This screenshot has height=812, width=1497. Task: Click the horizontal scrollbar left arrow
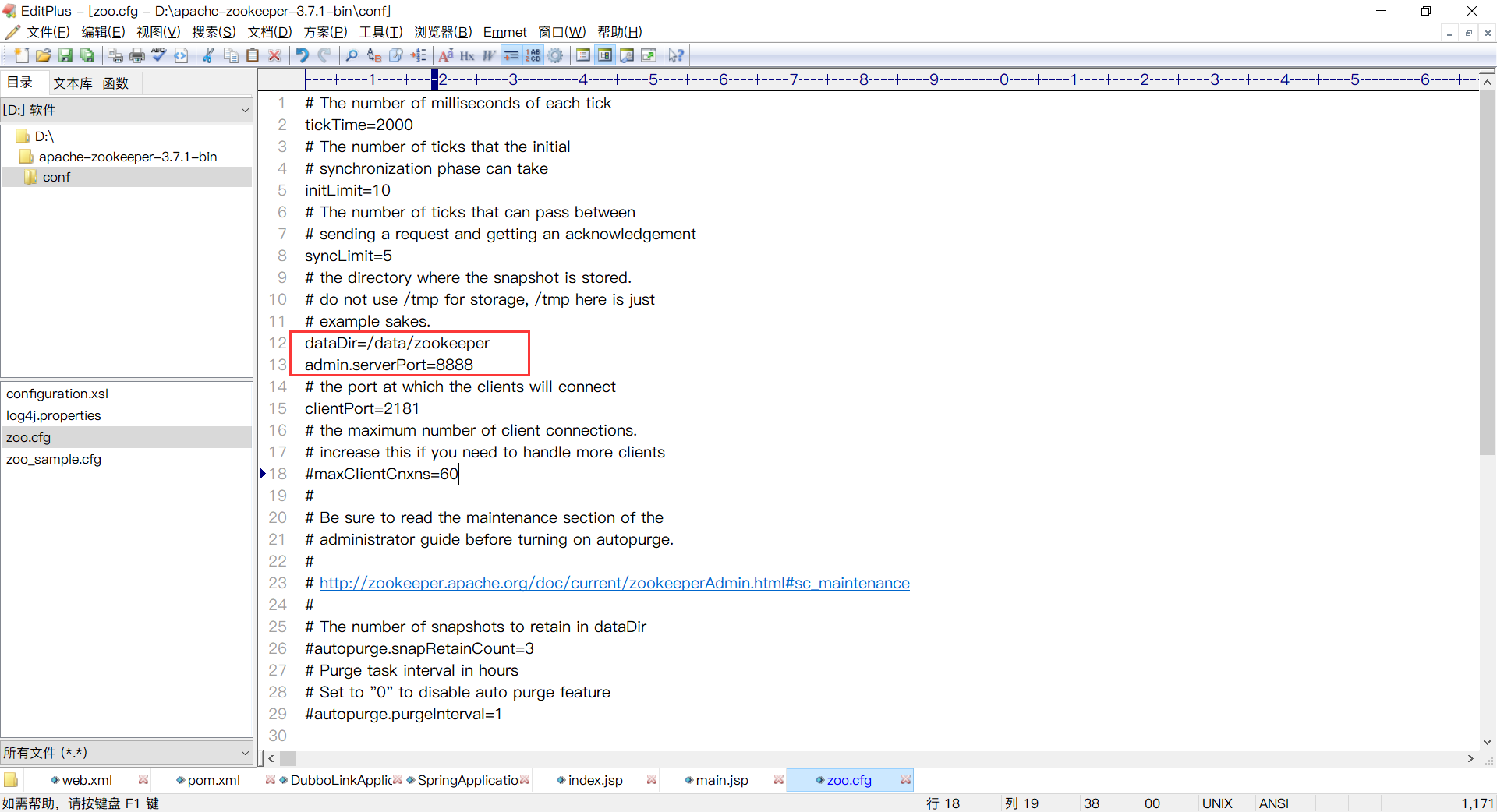tap(271, 758)
